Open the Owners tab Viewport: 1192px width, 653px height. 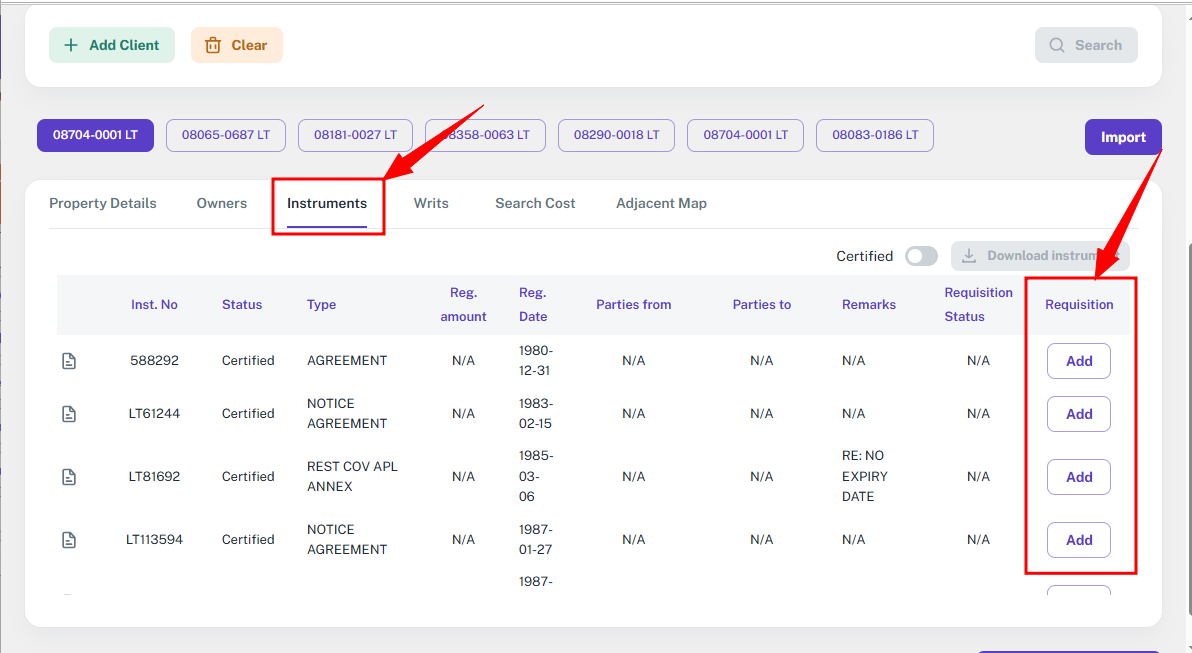pos(222,203)
